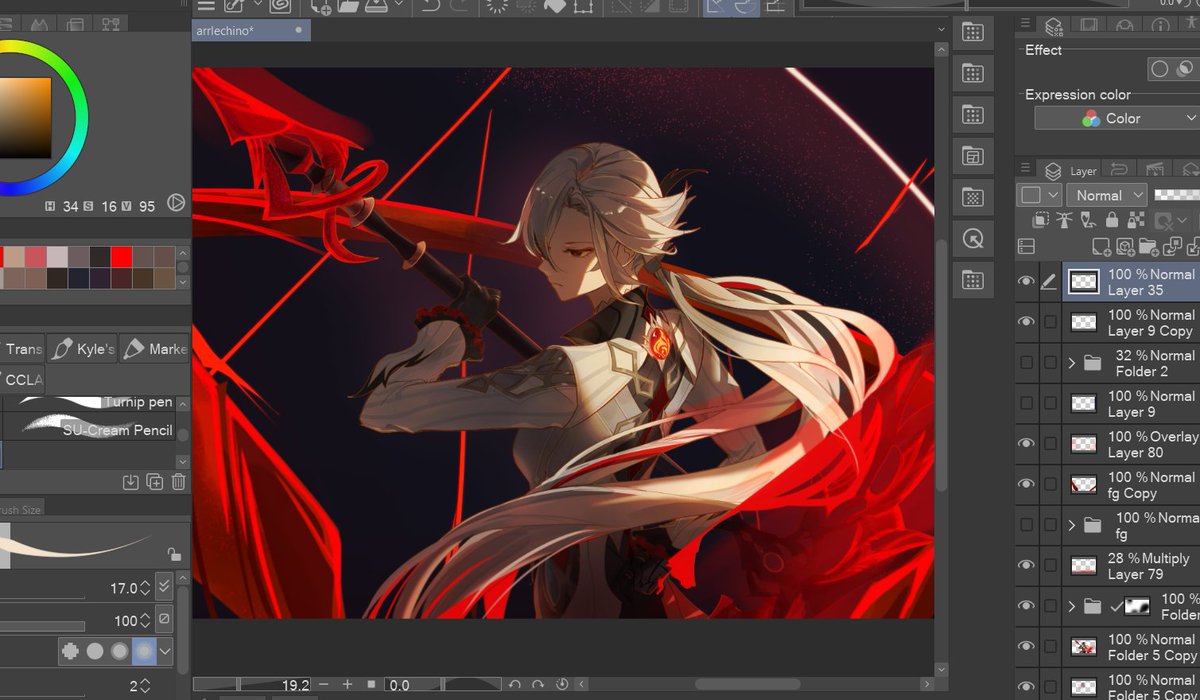Open the Kyle's sub tool group tab
The image size is (1200, 700).
pyautogui.click(x=83, y=349)
